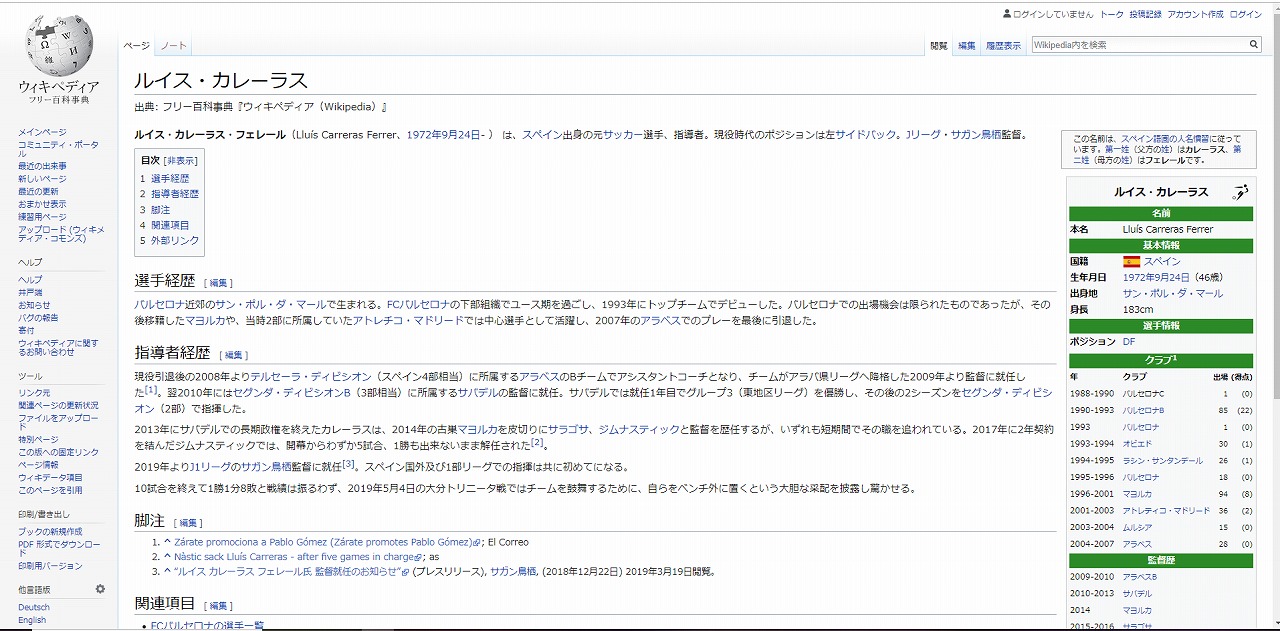Switch to the ノート tab
The image size is (1280, 631).
173,46
